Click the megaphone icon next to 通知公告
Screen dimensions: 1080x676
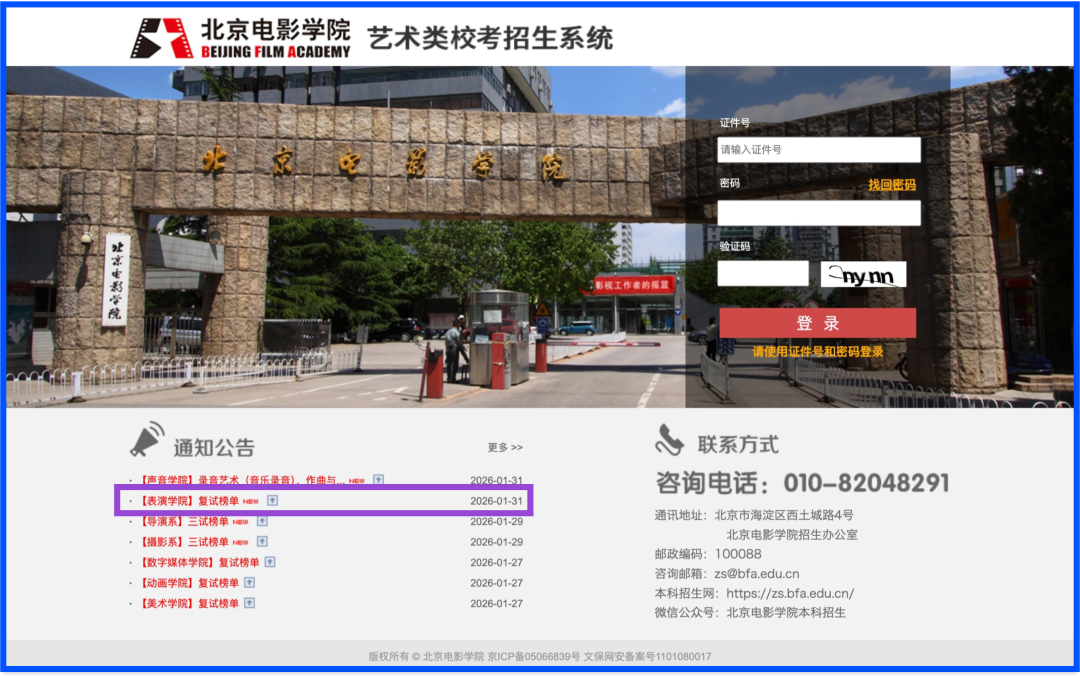(147, 440)
